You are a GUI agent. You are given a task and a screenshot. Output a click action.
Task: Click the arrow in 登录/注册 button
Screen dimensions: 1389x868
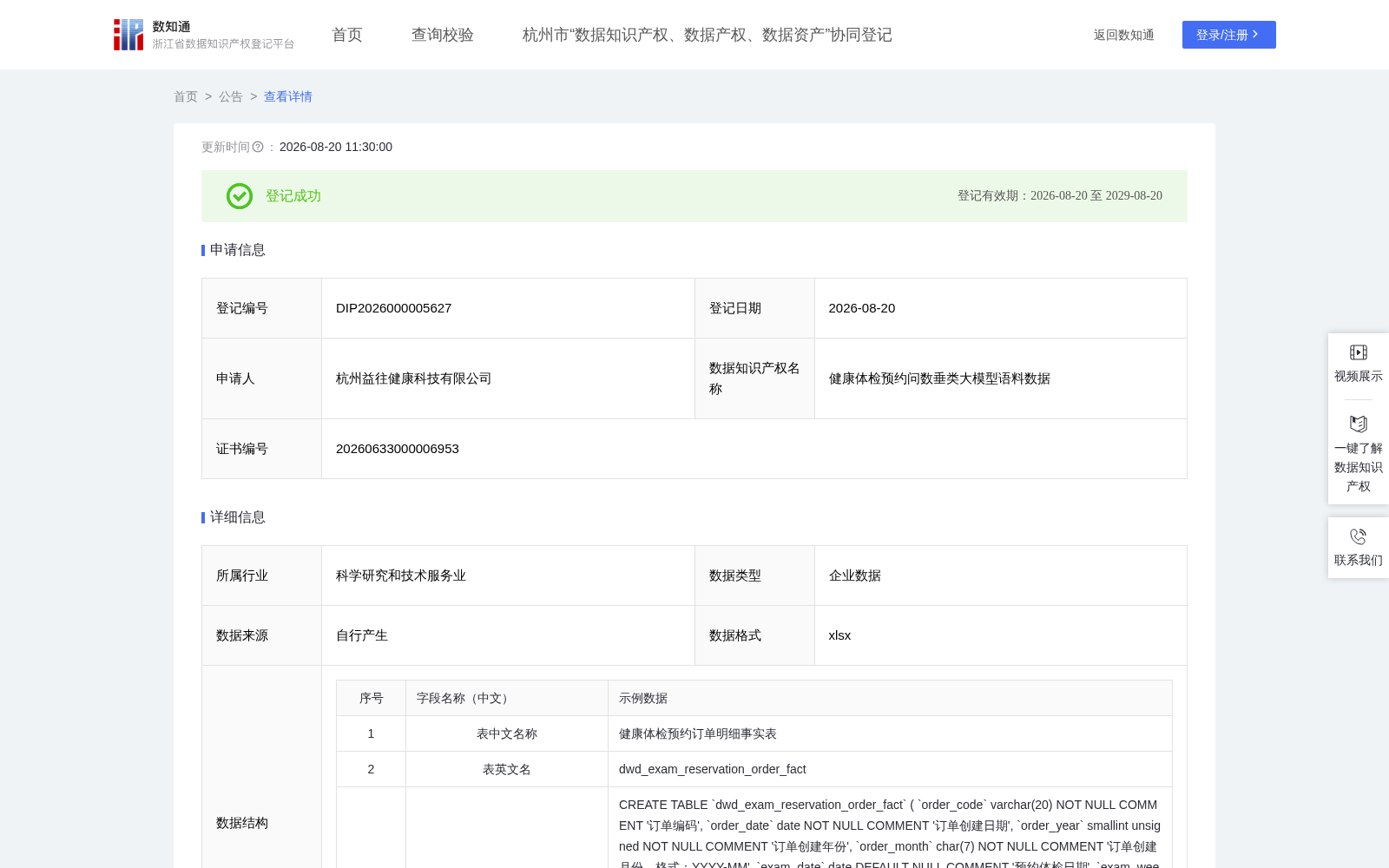(1255, 35)
